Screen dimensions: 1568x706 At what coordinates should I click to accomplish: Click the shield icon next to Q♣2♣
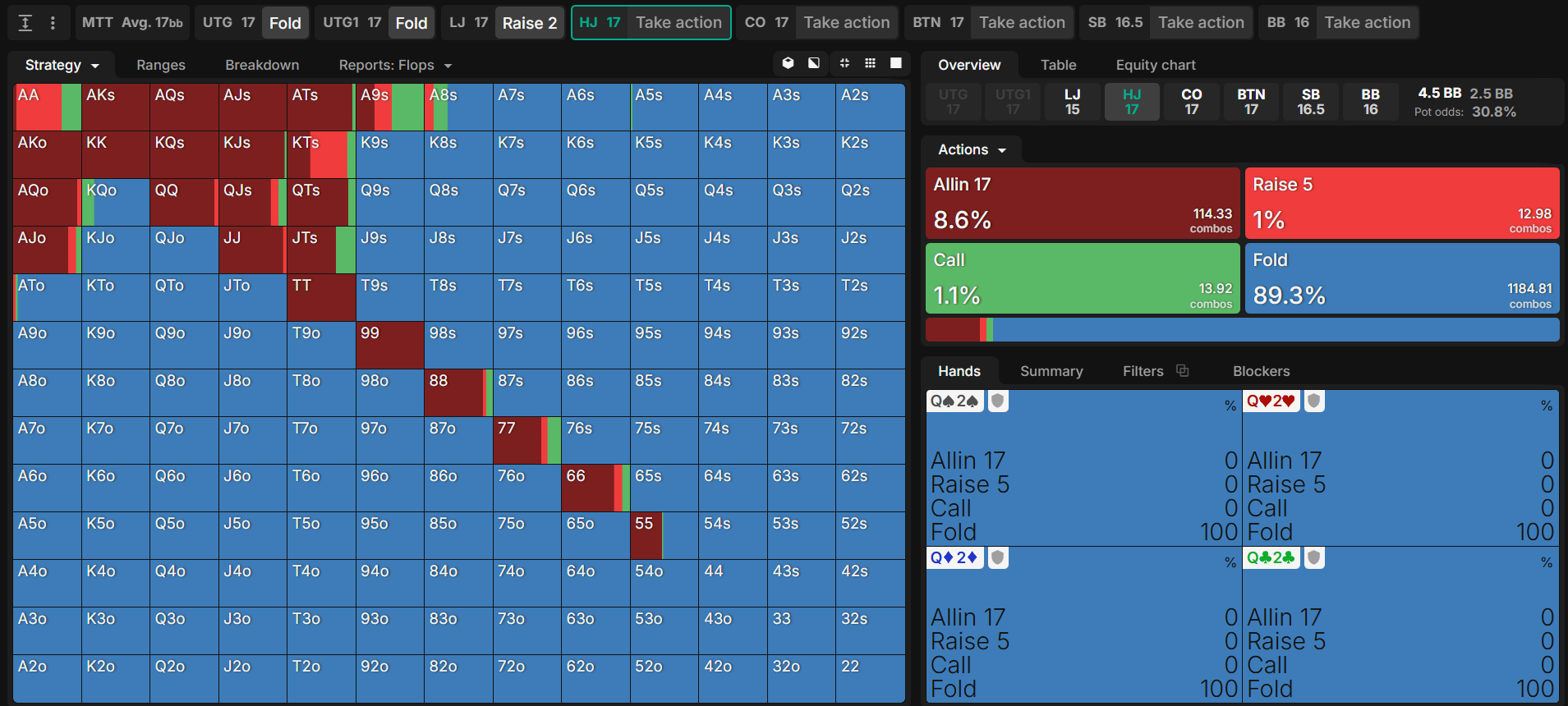pos(1314,557)
